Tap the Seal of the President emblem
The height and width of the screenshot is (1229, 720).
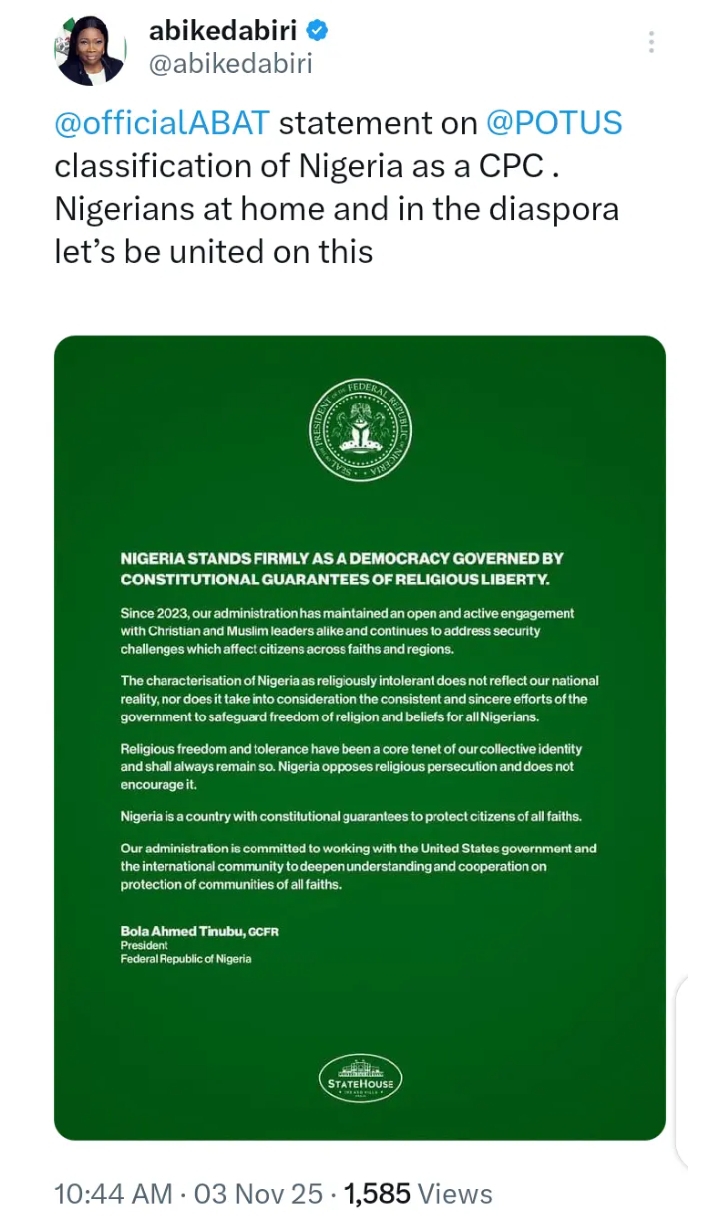pos(360,430)
